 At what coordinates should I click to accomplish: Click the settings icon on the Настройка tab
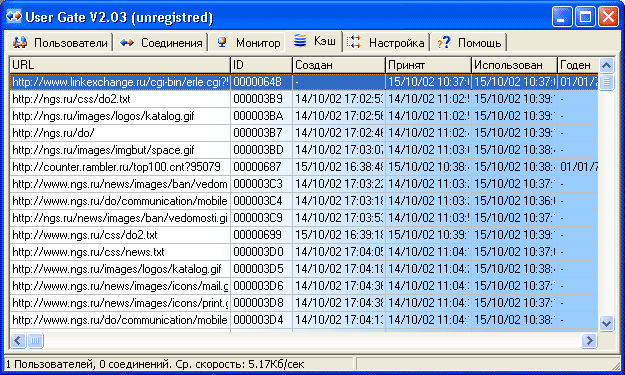pos(354,42)
